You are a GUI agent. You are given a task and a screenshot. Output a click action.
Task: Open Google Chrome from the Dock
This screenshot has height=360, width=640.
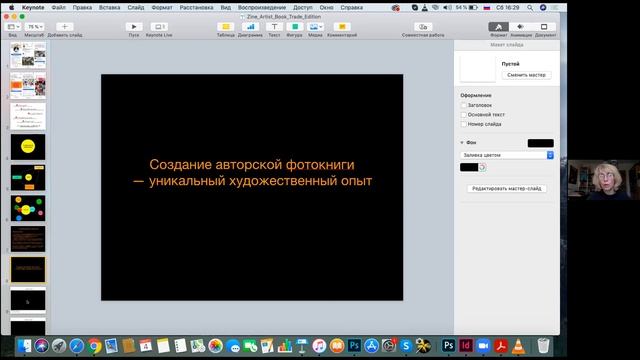point(94,346)
